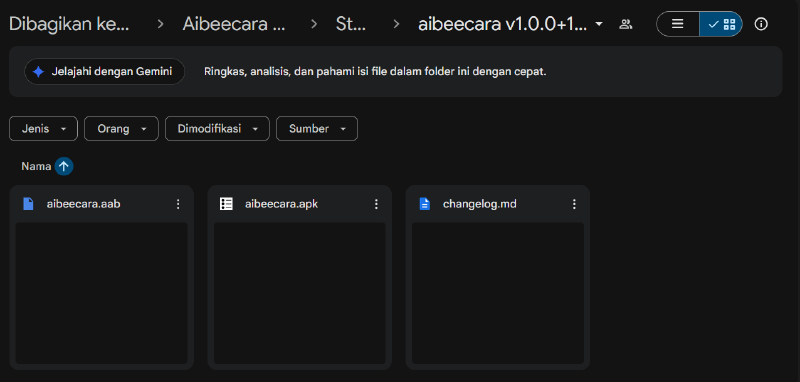Open the Dimodifikasi filter dropdown
The height and width of the screenshot is (382, 800).
(217, 129)
